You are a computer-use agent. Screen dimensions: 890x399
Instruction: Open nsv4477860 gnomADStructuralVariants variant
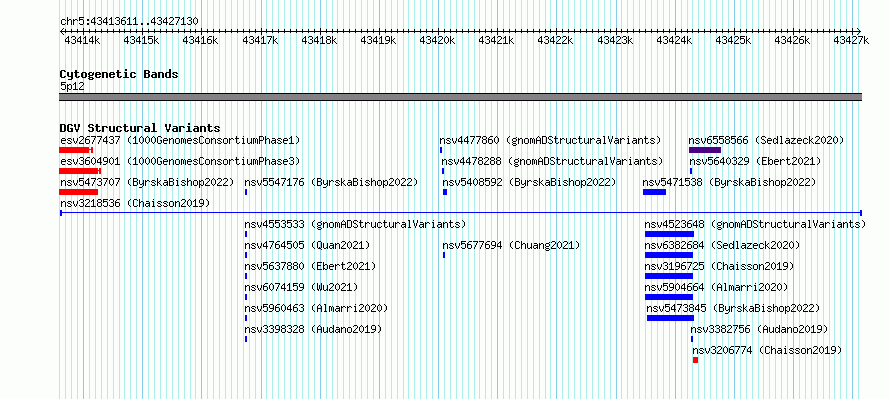[x=550, y=140]
